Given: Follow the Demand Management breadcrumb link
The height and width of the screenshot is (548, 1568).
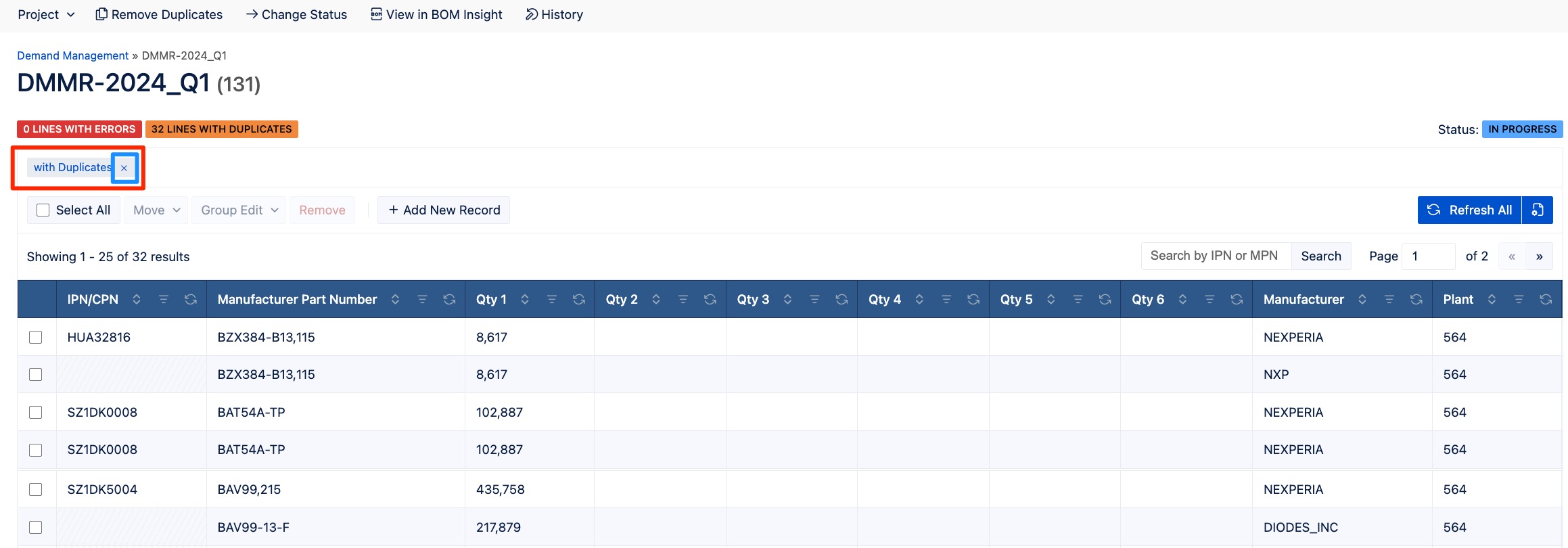Looking at the screenshot, I should pos(73,55).
